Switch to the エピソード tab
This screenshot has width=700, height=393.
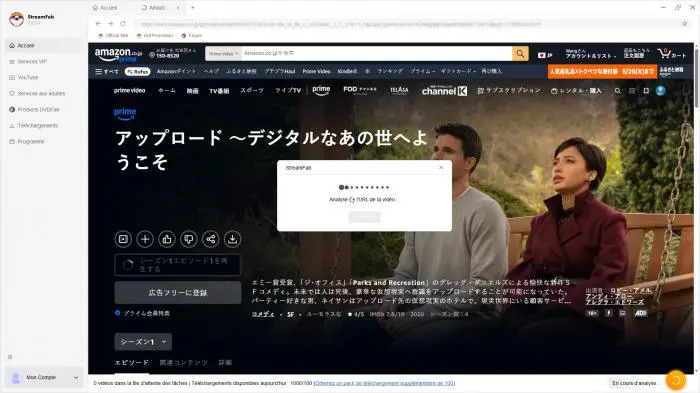point(132,363)
